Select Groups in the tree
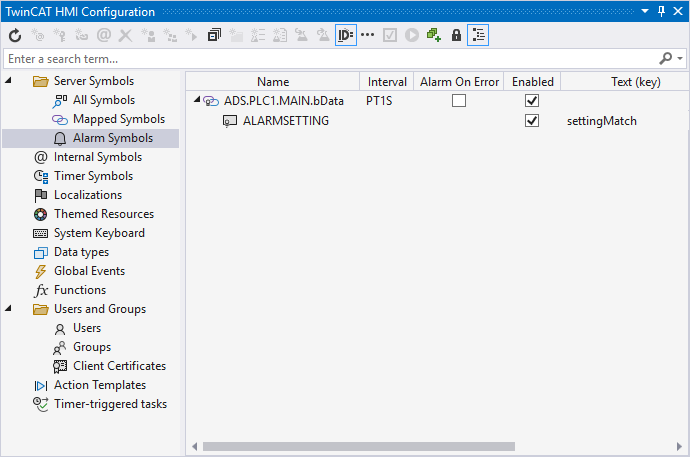690x457 pixels. pyautogui.click(x=92, y=347)
